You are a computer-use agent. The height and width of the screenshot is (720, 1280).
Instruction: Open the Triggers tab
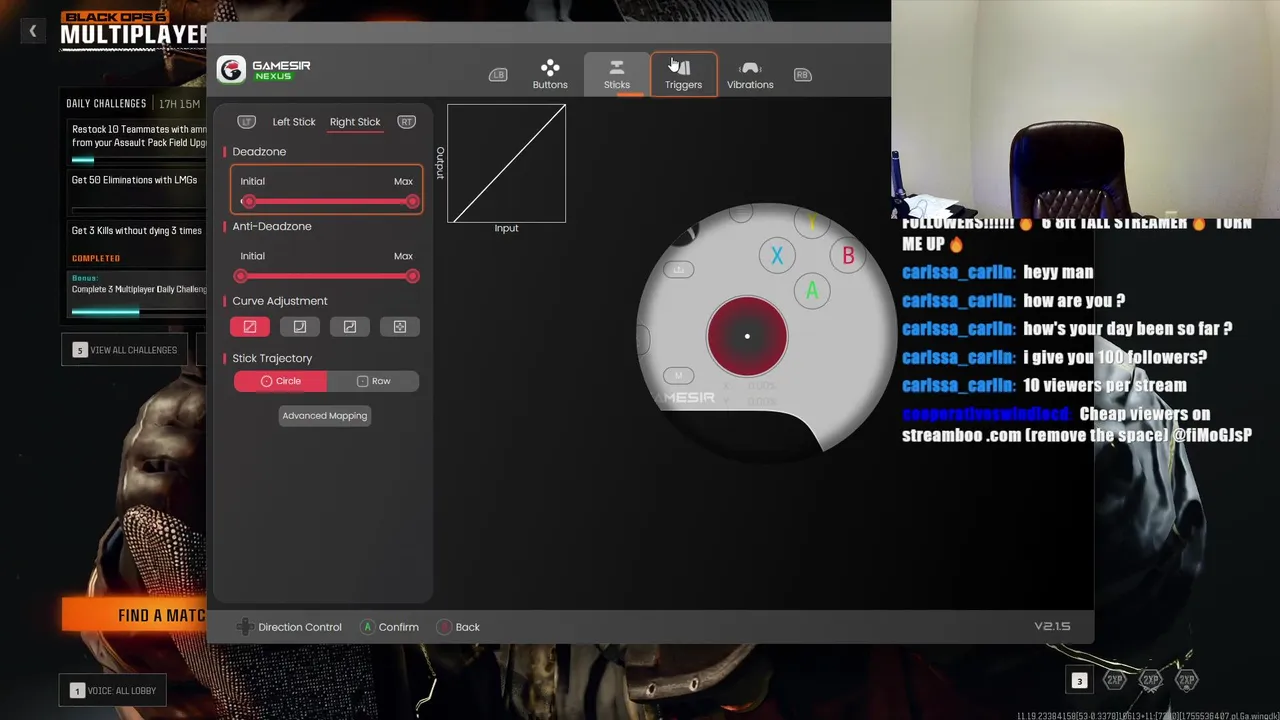tap(684, 75)
